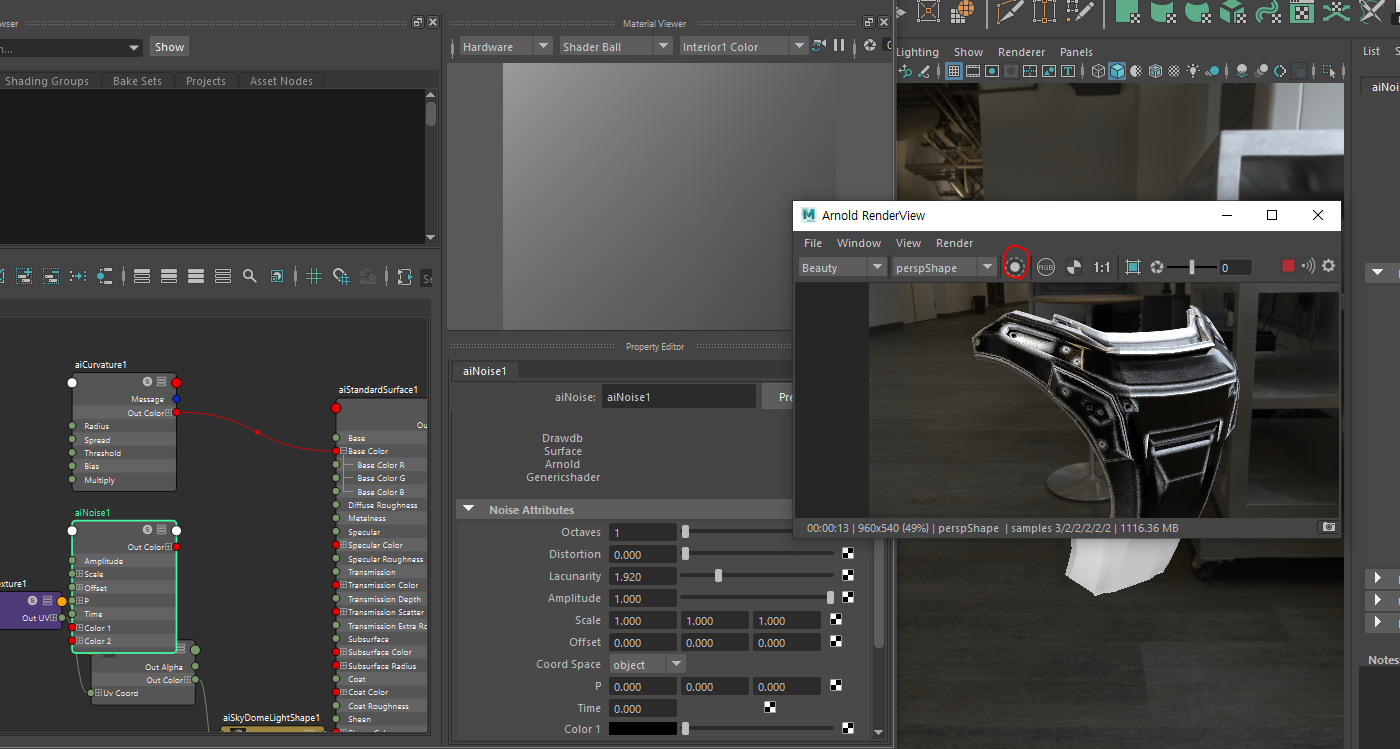Switch to Bake Sets tab
This screenshot has height=749, width=1400.
click(x=137, y=81)
